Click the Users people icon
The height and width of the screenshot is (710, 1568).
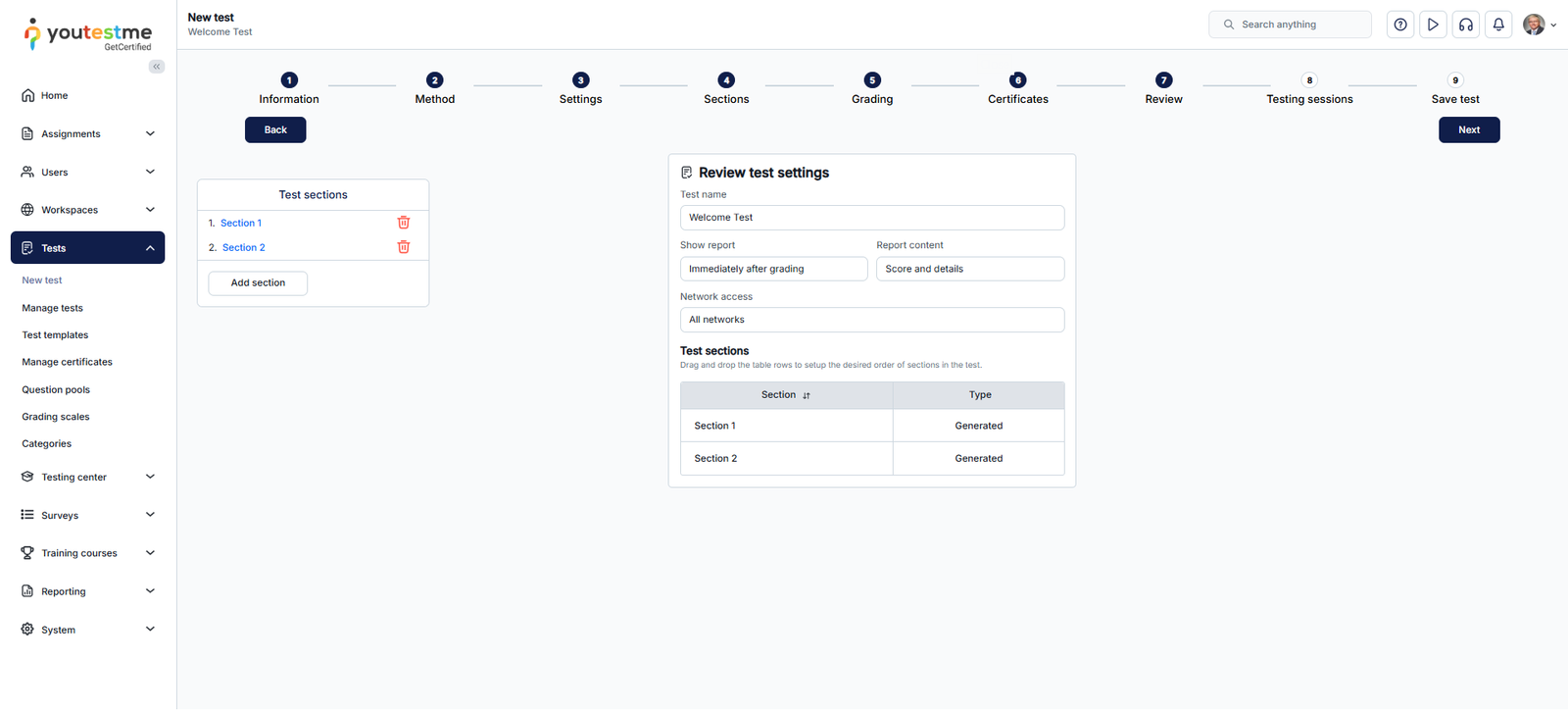(27, 172)
